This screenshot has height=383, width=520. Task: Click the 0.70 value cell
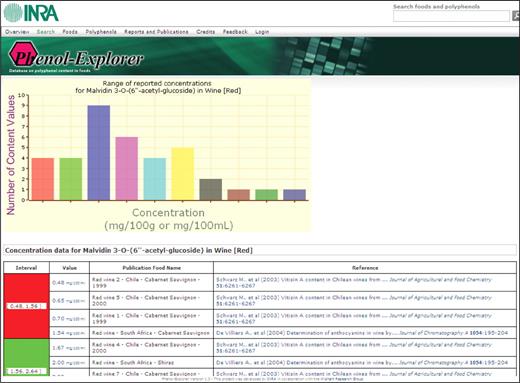[x=69, y=319]
